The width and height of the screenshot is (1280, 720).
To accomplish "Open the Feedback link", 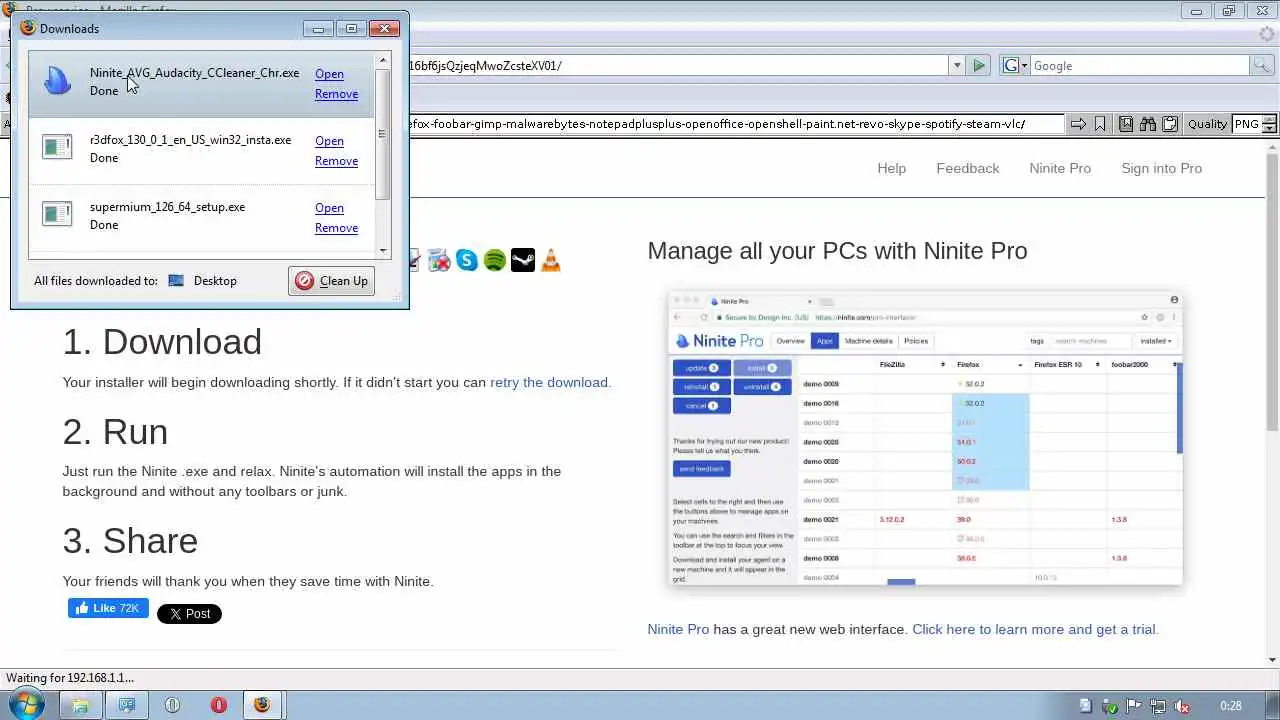I will click(x=967, y=168).
